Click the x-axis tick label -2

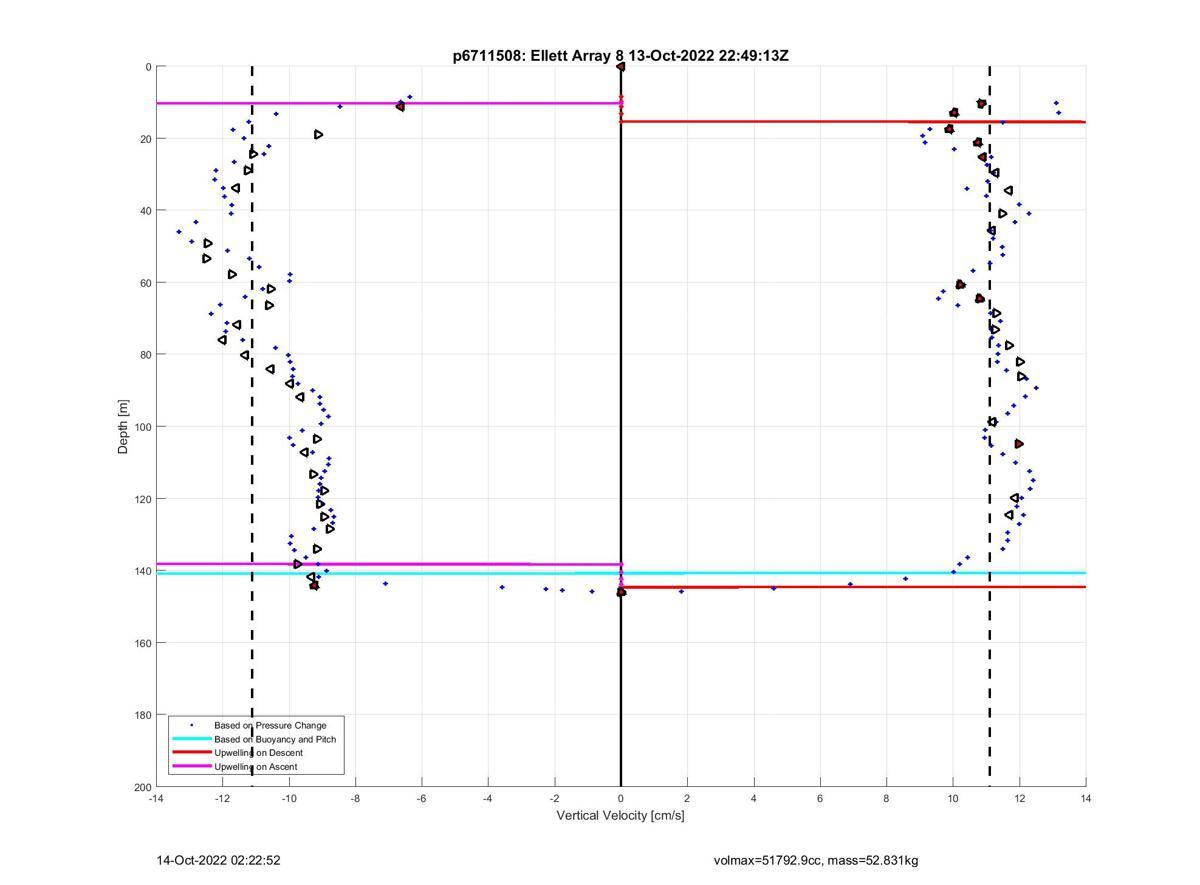pos(554,798)
